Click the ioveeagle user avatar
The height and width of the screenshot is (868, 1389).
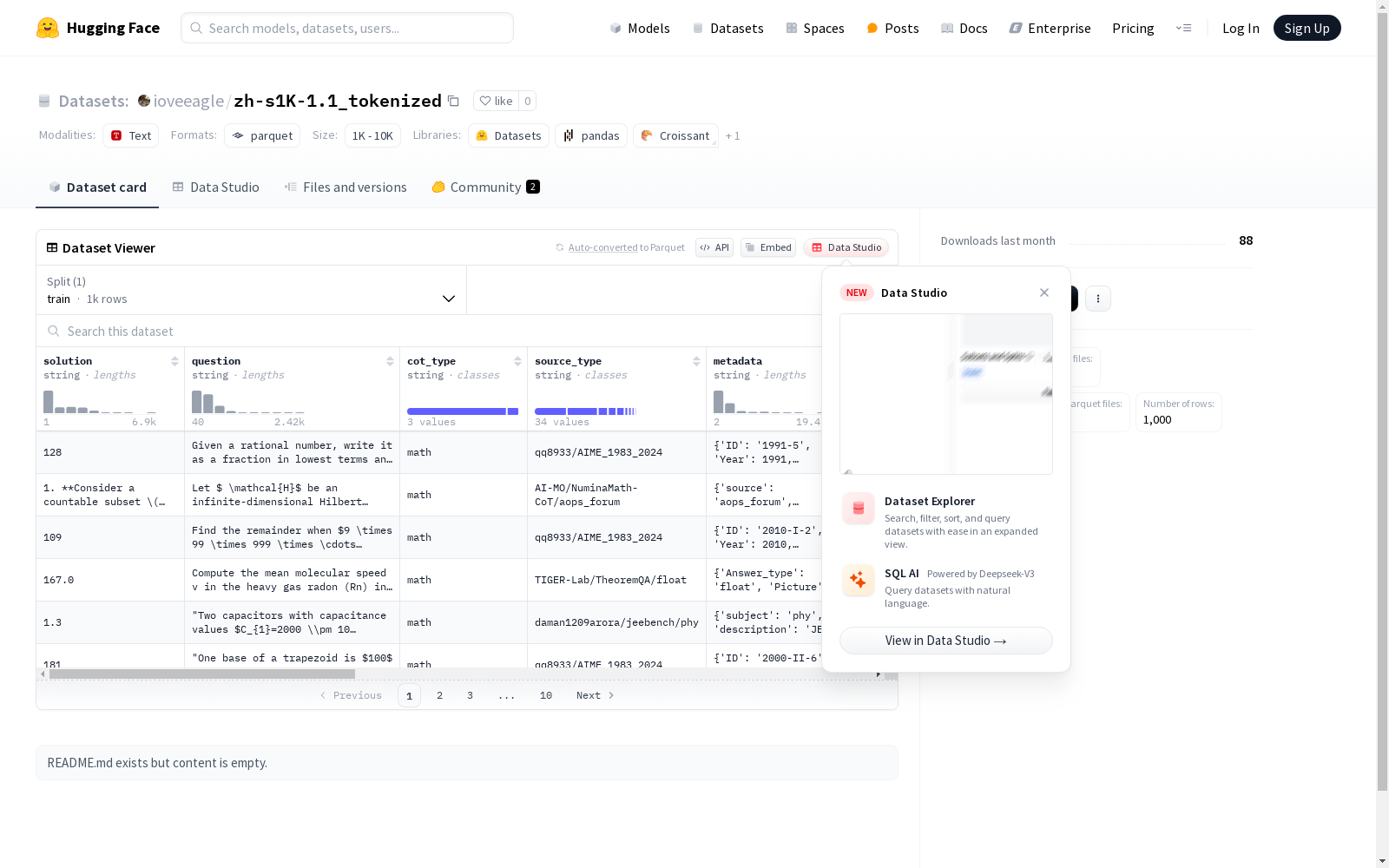coord(144,101)
